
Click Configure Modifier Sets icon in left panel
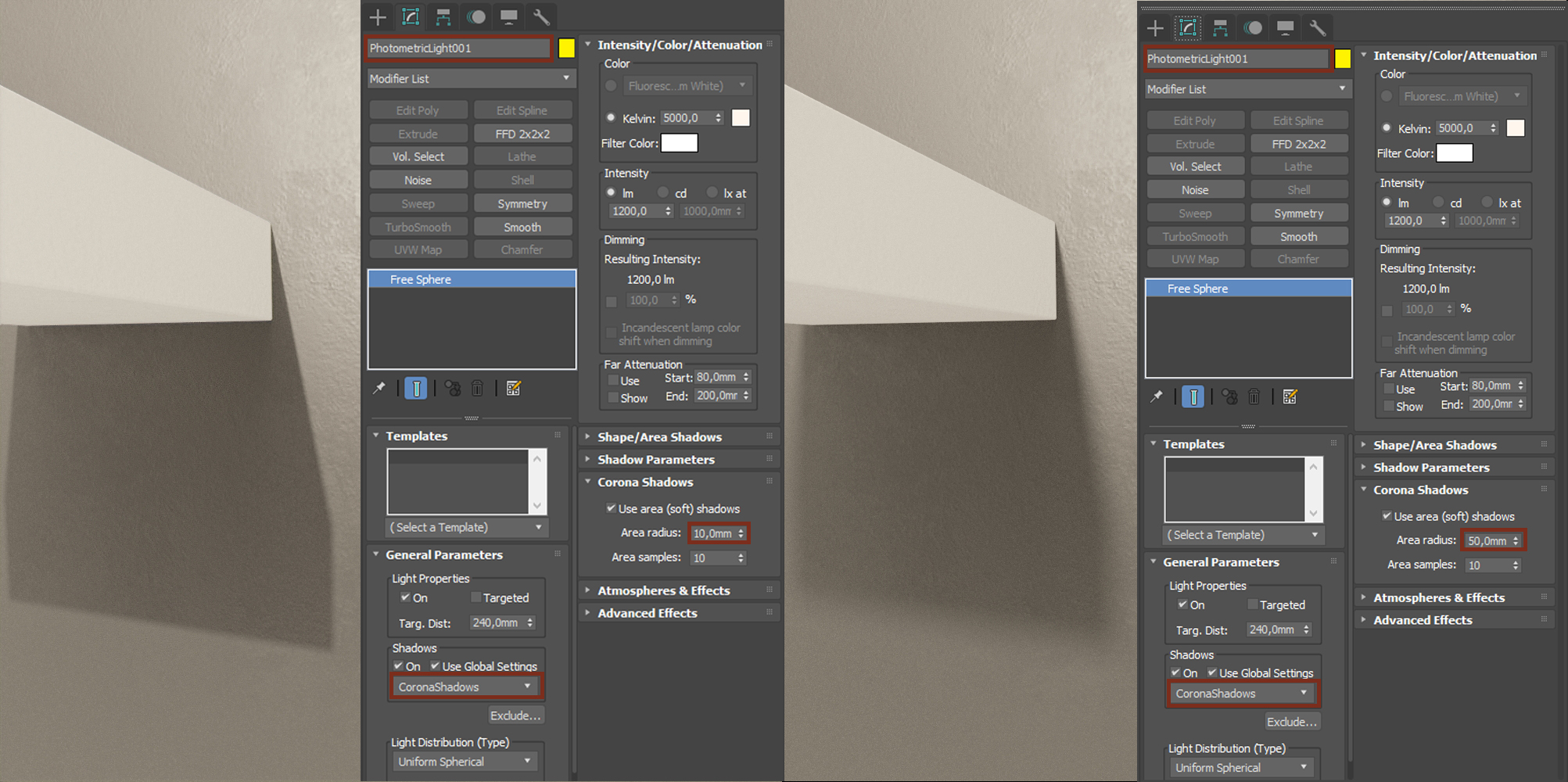[514, 388]
